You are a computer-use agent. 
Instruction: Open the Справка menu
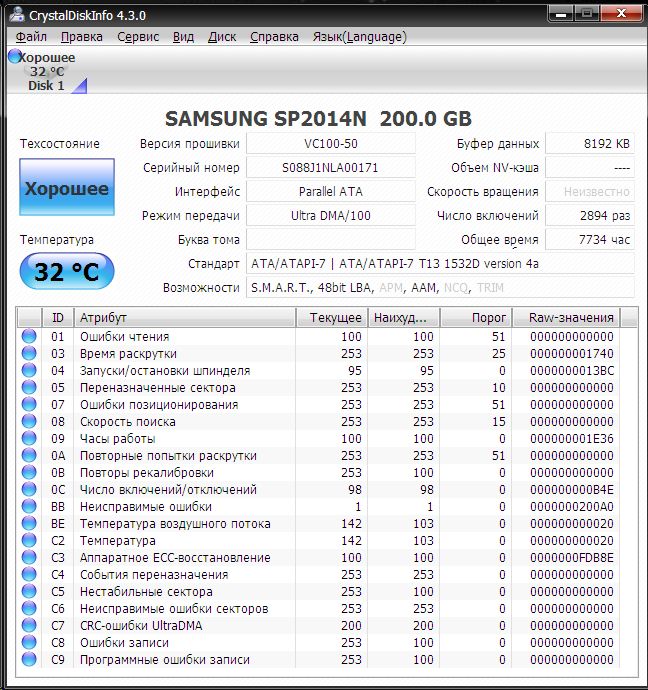click(274, 37)
